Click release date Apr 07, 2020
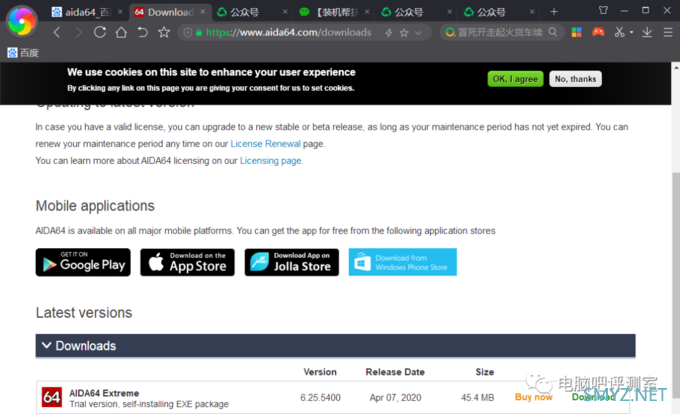Image resolution: width=680 pixels, height=414 pixels. point(395,398)
